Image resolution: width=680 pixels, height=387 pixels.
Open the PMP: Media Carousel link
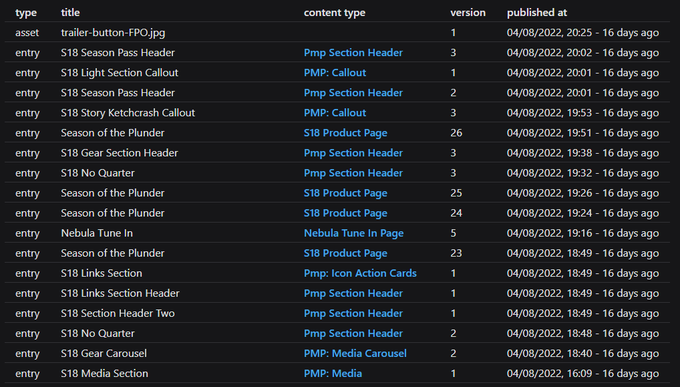click(x=355, y=353)
